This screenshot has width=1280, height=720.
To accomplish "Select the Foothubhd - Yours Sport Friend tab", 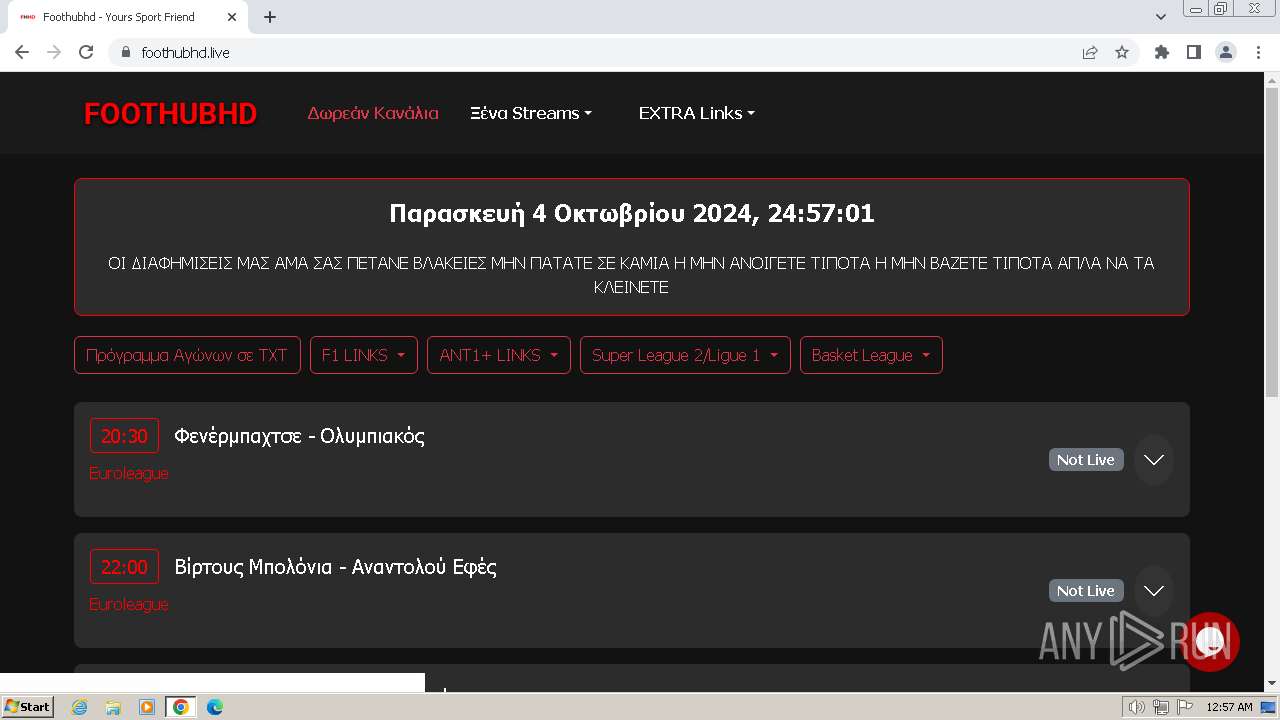I will (128, 17).
